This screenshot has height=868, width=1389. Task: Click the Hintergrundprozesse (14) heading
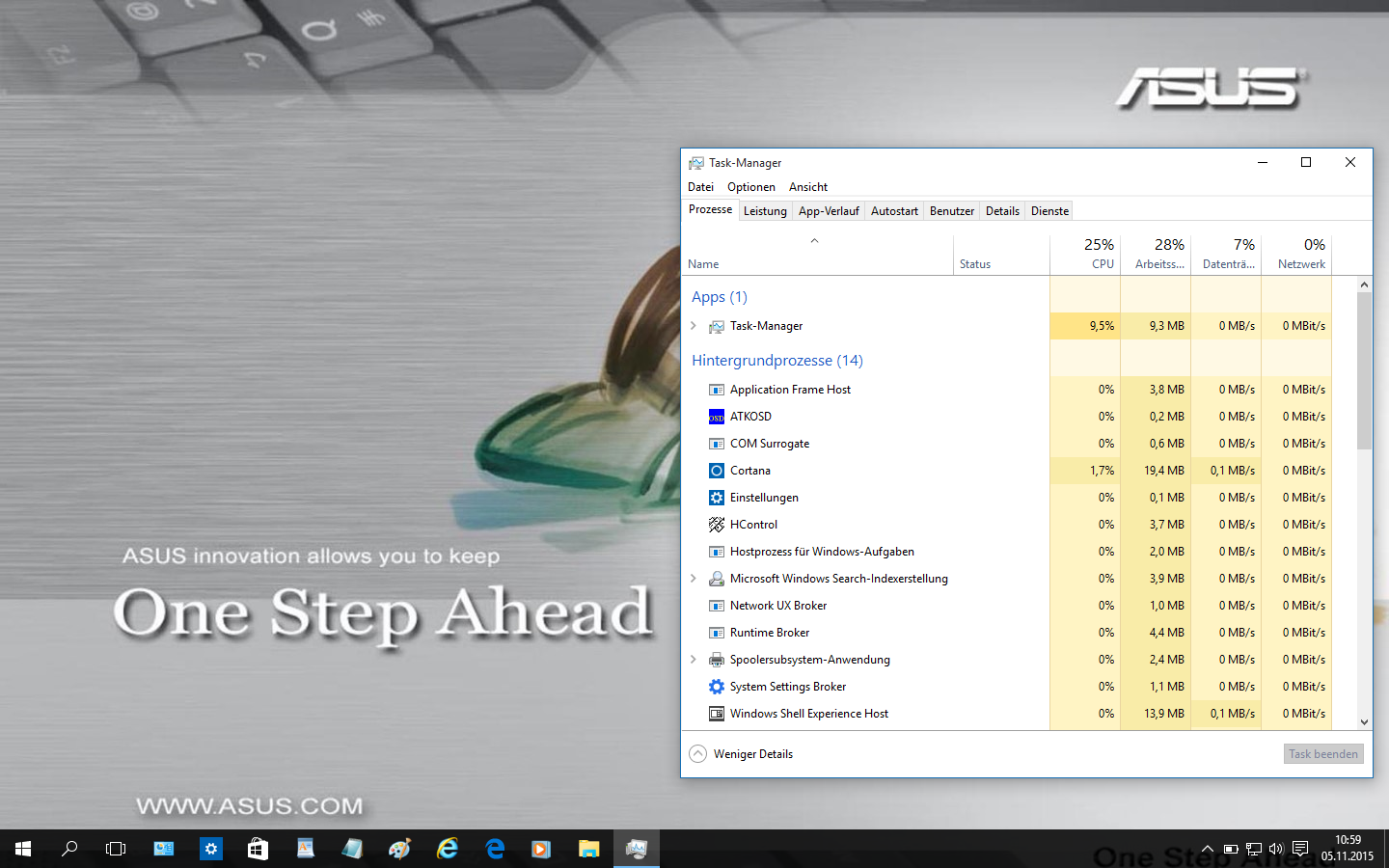point(777,361)
